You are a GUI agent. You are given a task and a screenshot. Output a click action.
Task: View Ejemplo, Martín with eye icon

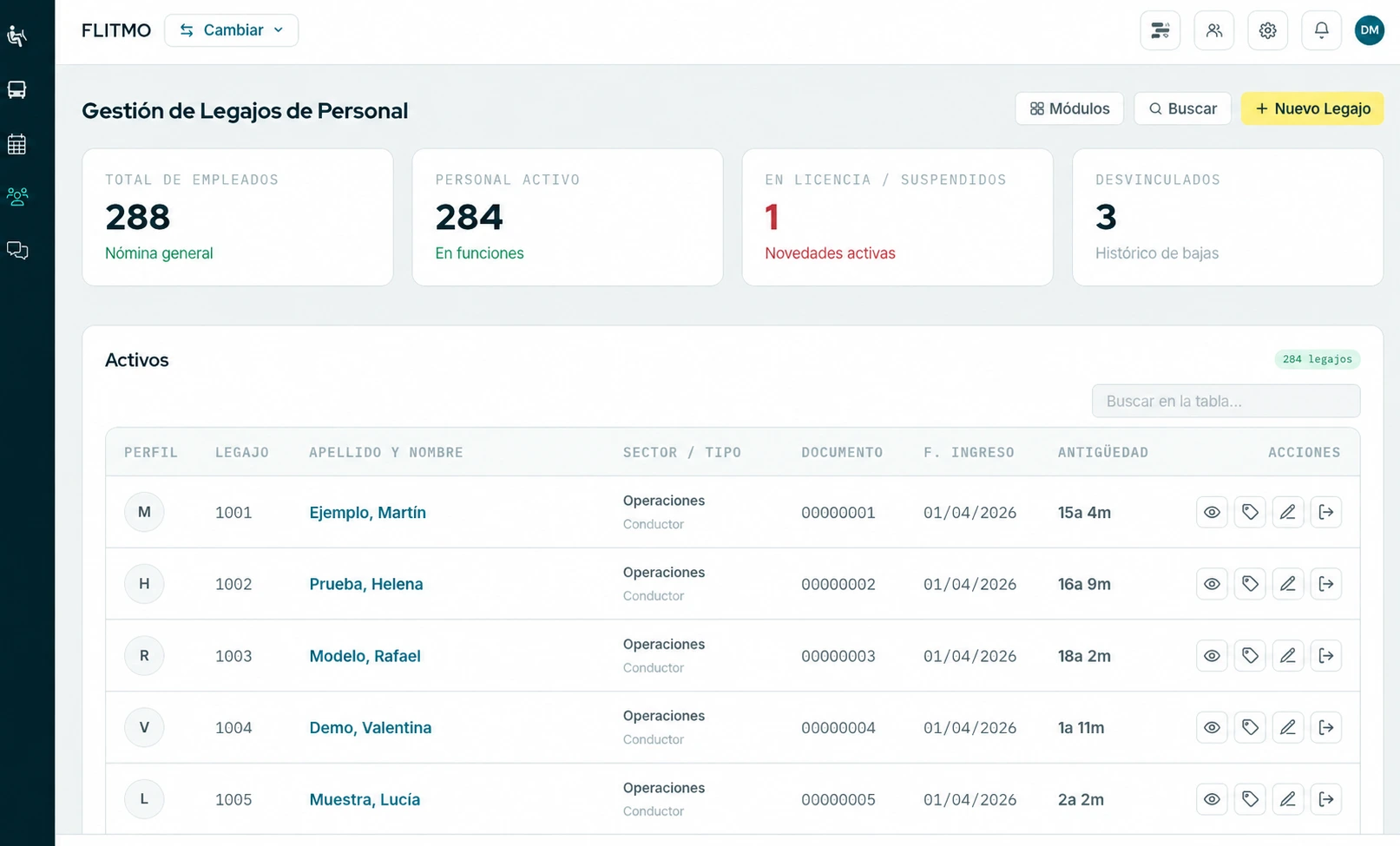click(x=1213, y=512)
